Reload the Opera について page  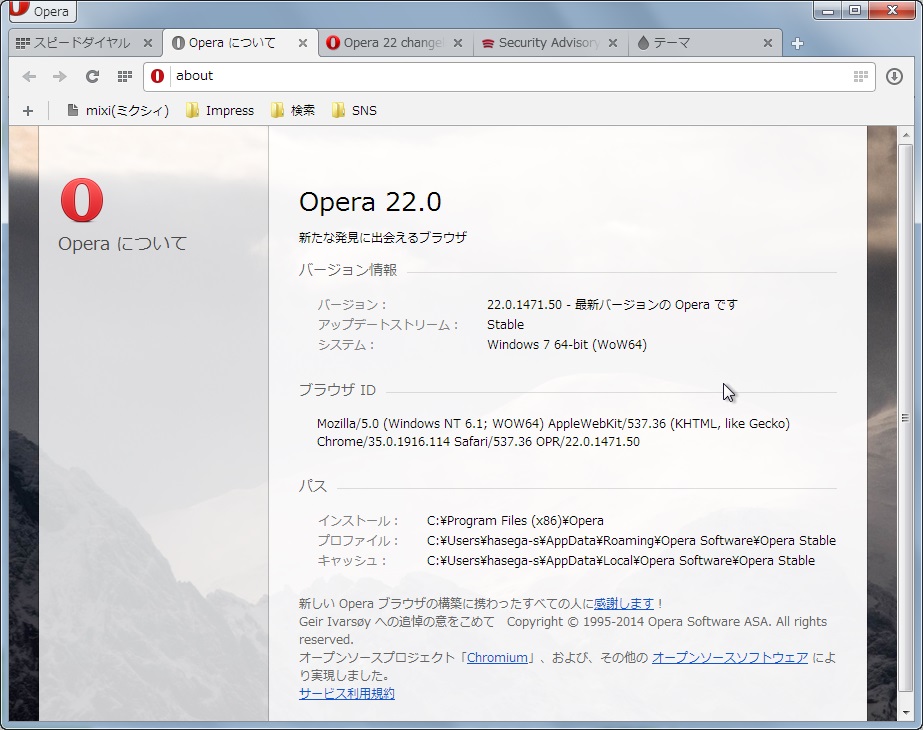92,75
